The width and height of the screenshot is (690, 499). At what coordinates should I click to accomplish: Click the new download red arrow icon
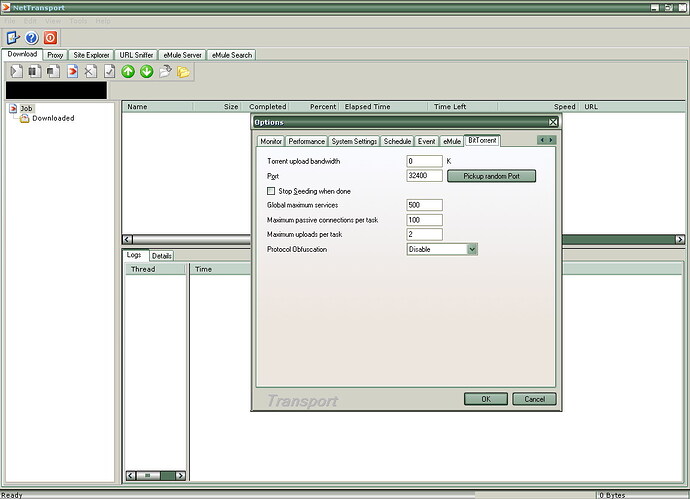72,71
